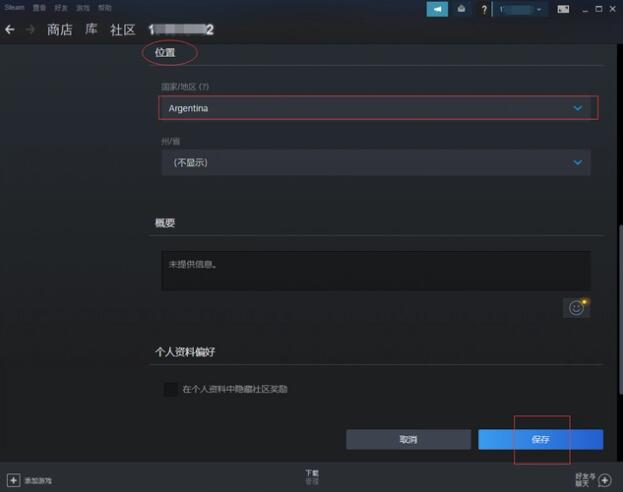This screenshot has height=492, width=623.
Task: Open friends and chat plus icon
Action: point(605,480)
